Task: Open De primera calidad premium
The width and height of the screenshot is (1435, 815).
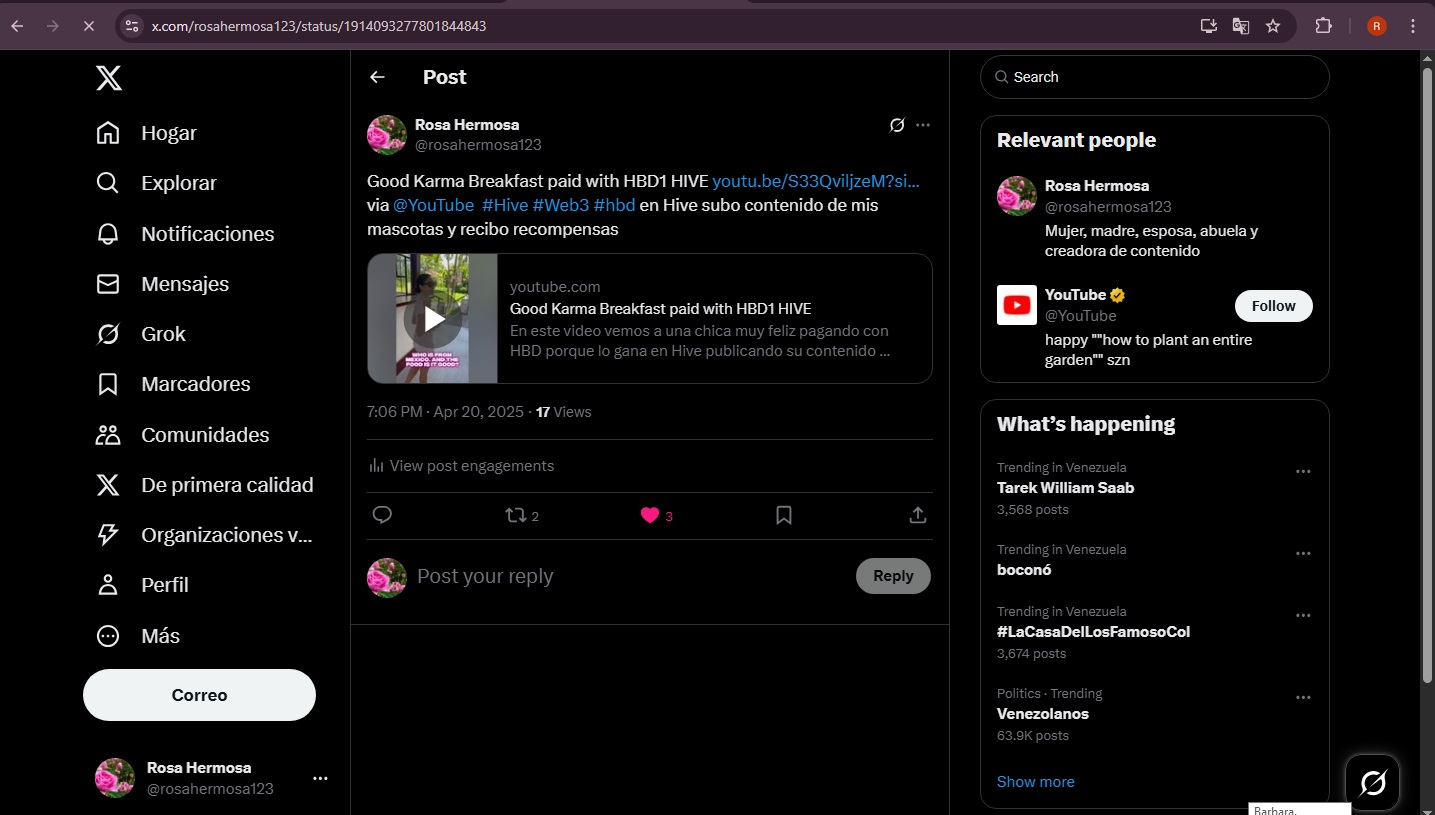Action: tap(204, 485)
